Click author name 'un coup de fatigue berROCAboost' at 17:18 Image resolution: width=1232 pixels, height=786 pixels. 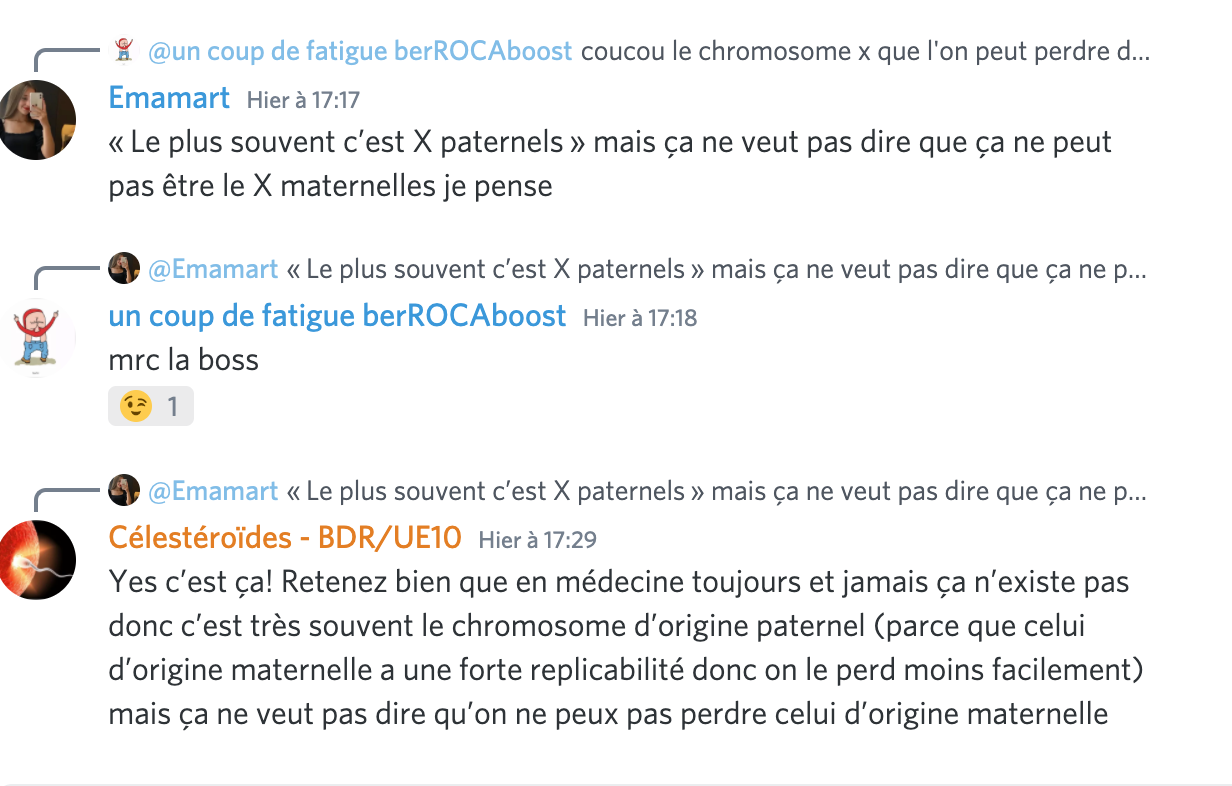point(337,317)
